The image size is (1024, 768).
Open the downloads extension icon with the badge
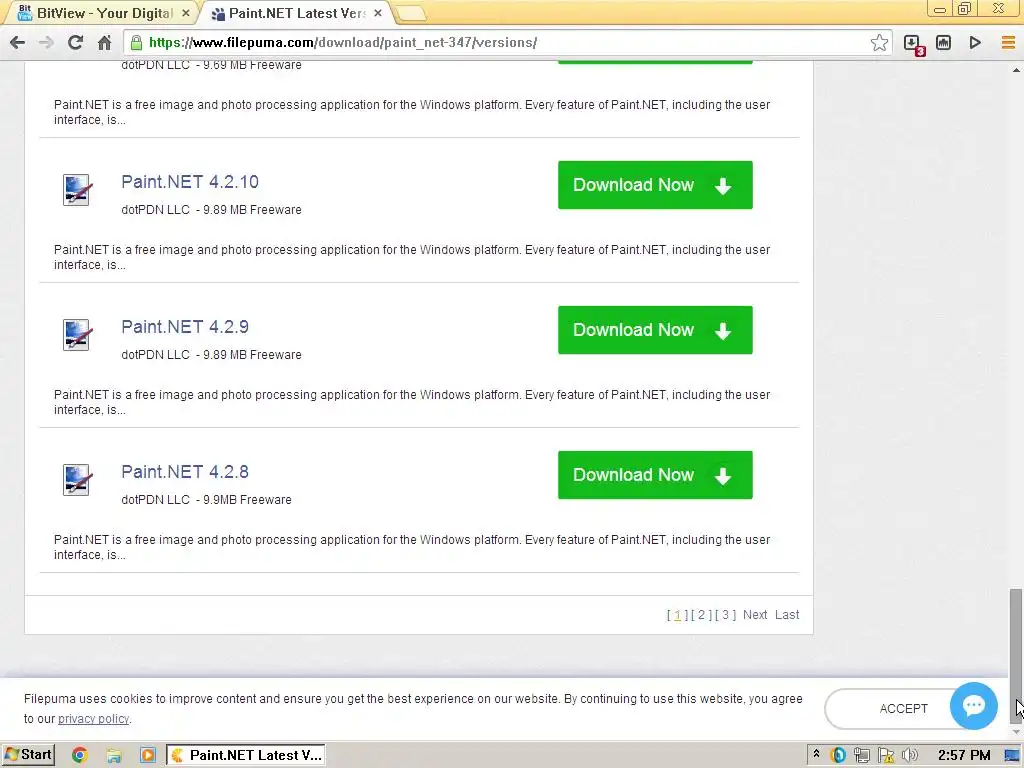[914, 44]
